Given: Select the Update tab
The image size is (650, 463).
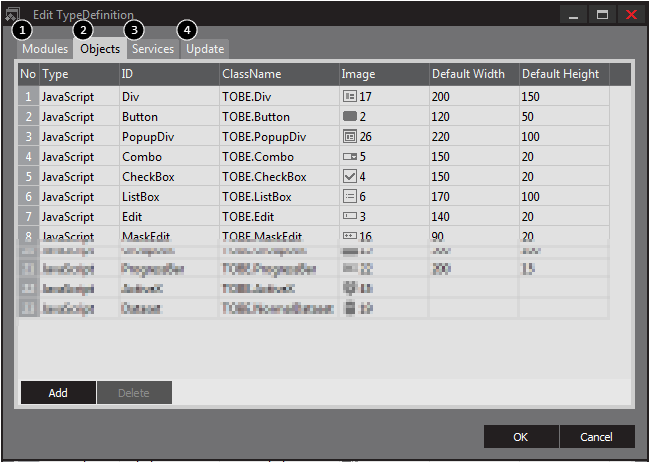Looking at the screenshot, I should [204, 49].
